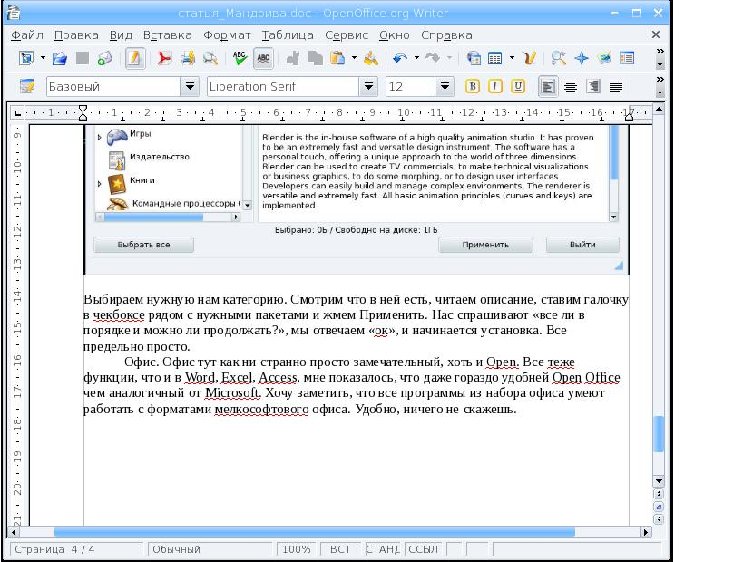This screenshot has width=750, height=562.
Task: Expand the Undo history dropdown arrow
Action: (417, 58)
